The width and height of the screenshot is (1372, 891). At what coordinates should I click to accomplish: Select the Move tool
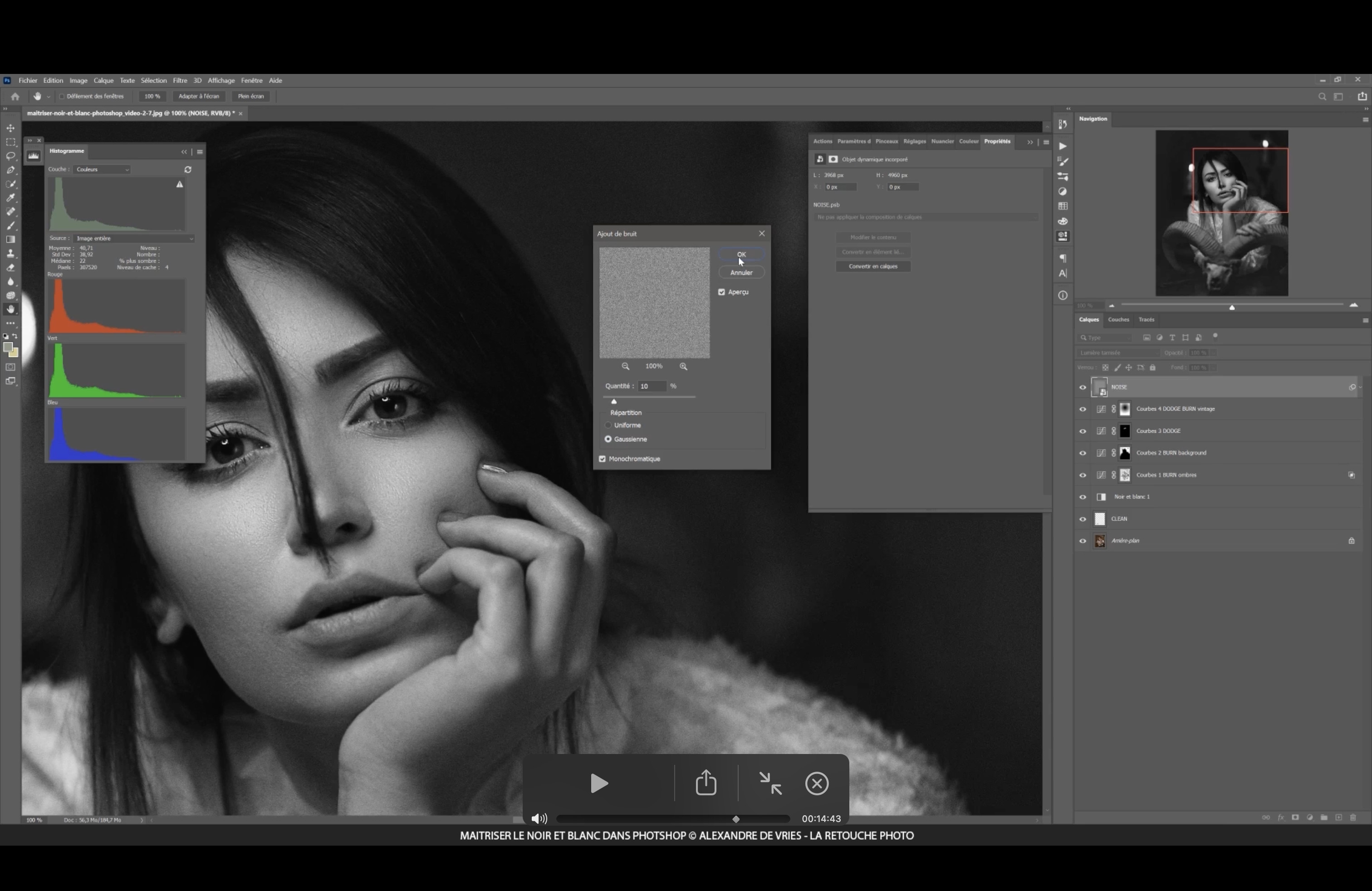tap(10, 128)
